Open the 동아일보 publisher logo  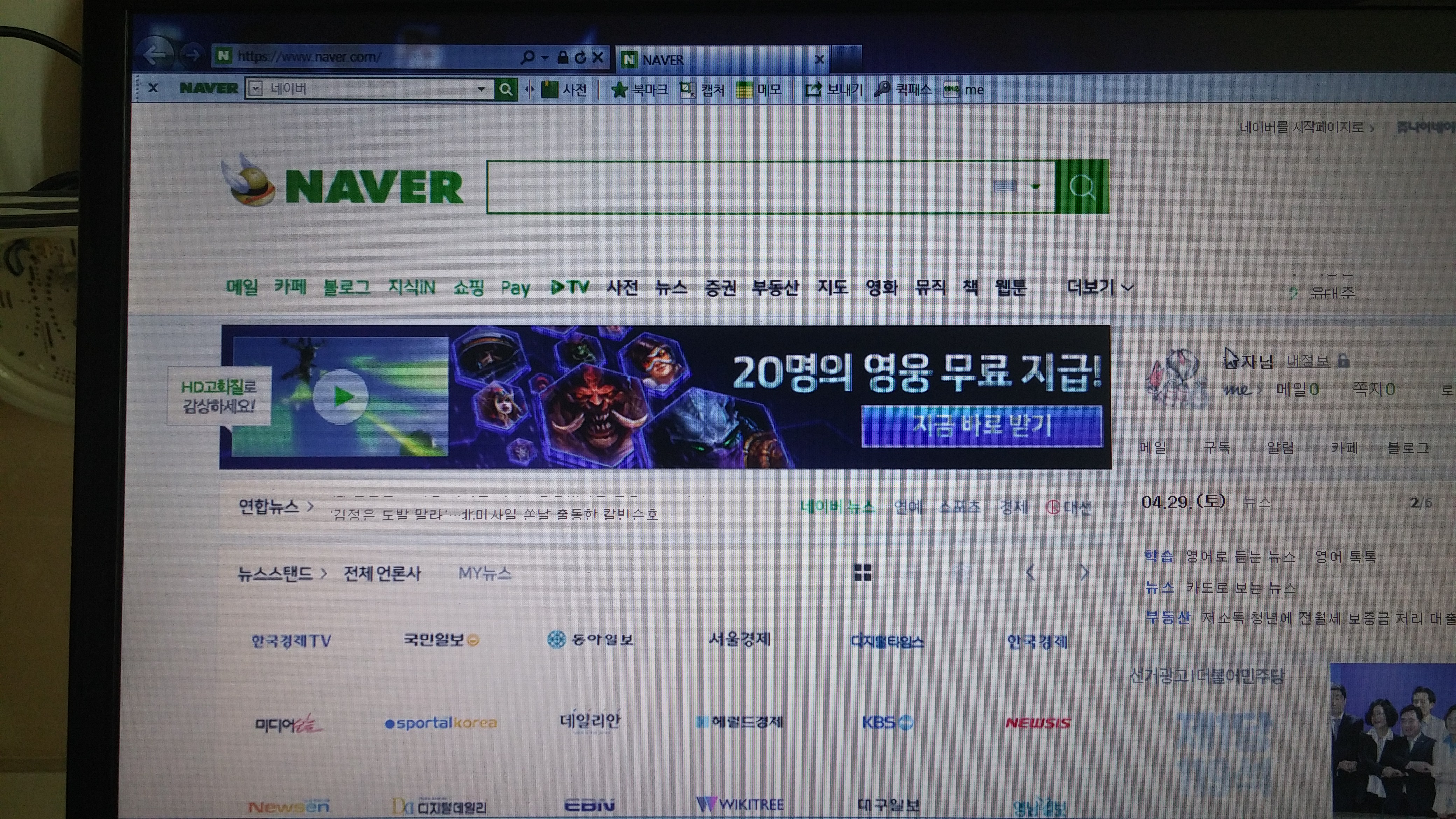(591, 639)
